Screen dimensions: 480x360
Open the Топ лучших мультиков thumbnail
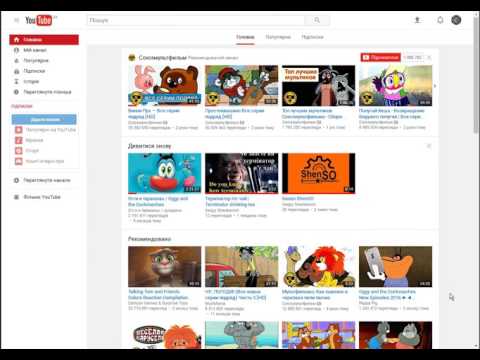coord(318,86)
